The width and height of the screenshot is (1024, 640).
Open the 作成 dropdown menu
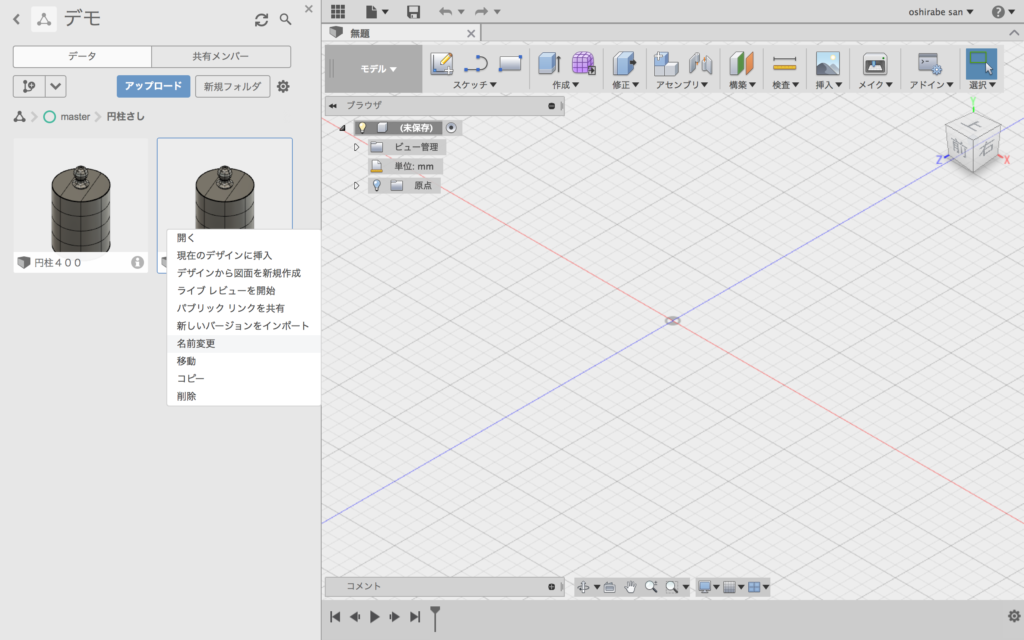click(x=566, y=85)
